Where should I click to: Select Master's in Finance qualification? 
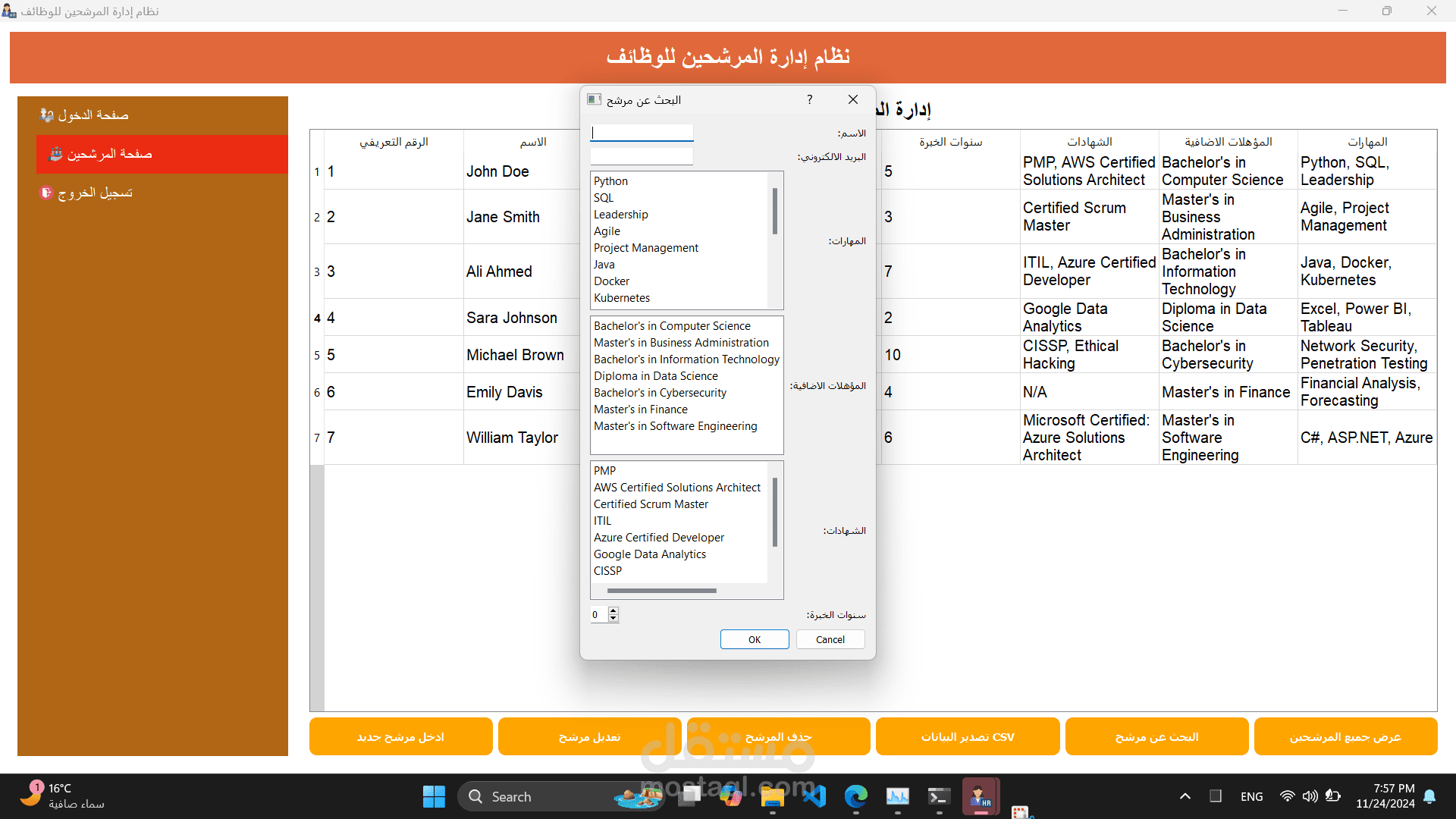click(x=640, y=409)
